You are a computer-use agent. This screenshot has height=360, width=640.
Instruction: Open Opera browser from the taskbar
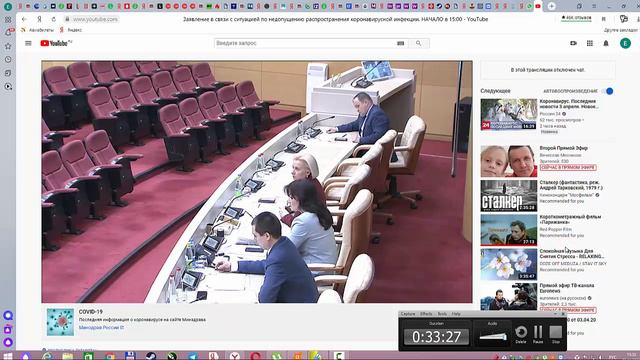click(255, 356)
